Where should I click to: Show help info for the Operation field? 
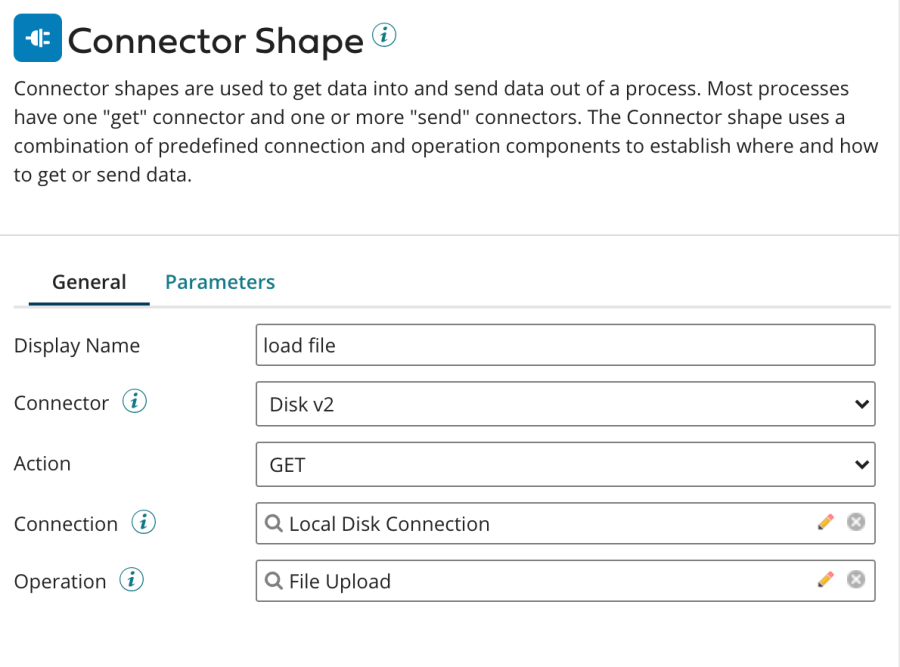(132, 580)
